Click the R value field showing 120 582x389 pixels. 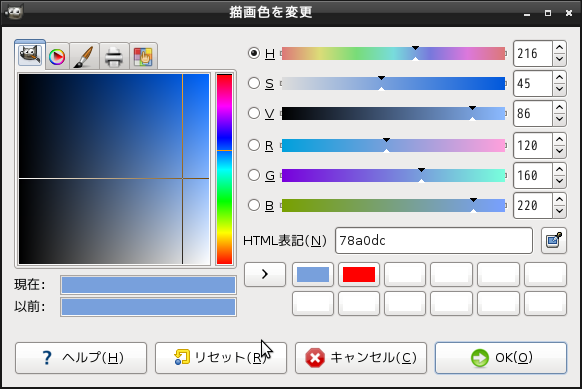[x=533, y=146]
